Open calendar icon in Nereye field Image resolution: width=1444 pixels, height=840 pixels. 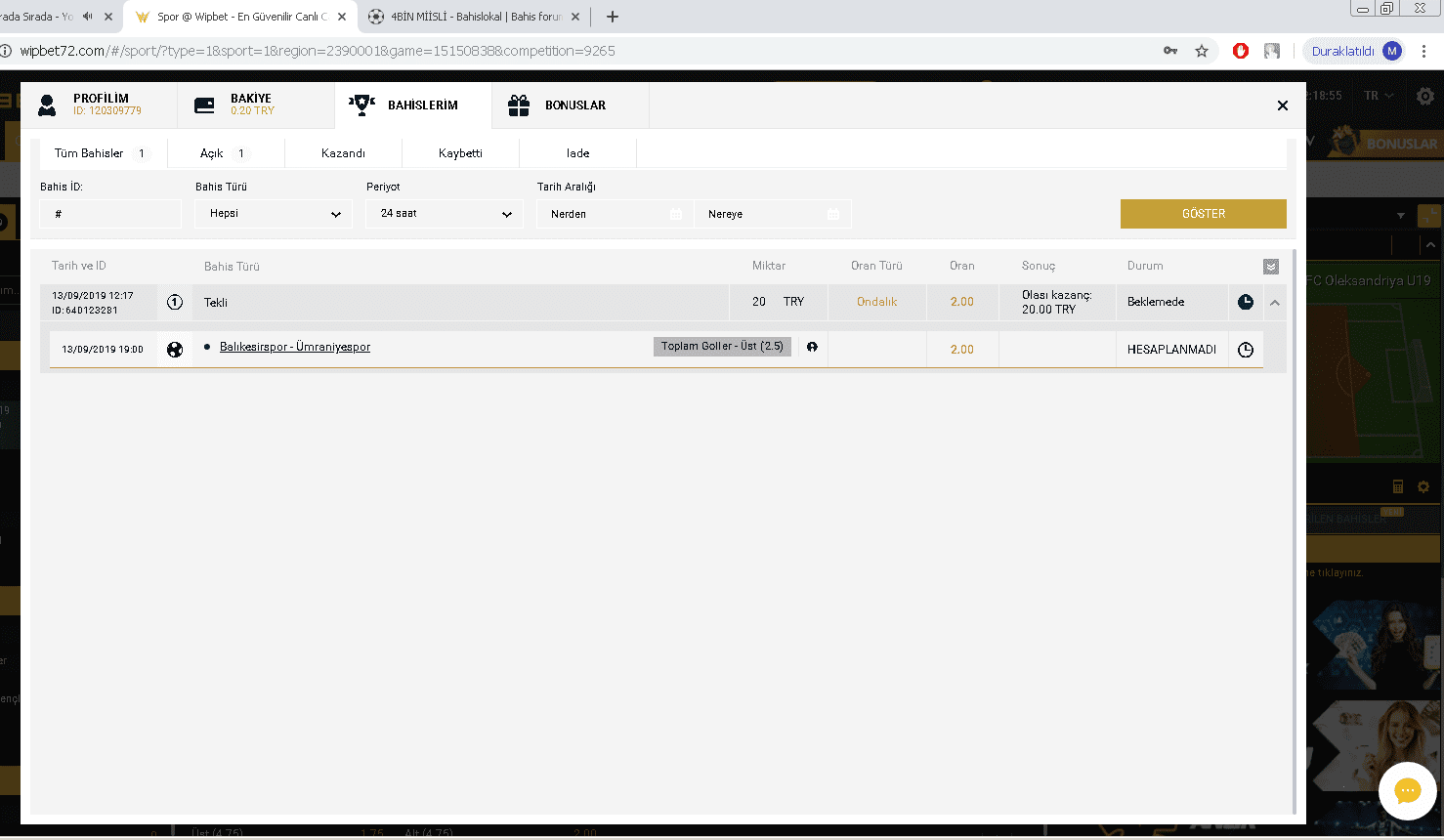tap(833, 214)
